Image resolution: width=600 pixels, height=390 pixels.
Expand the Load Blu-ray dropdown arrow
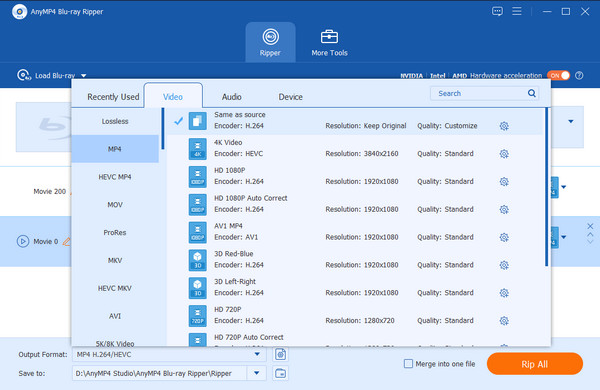click(x=83, y=75)
